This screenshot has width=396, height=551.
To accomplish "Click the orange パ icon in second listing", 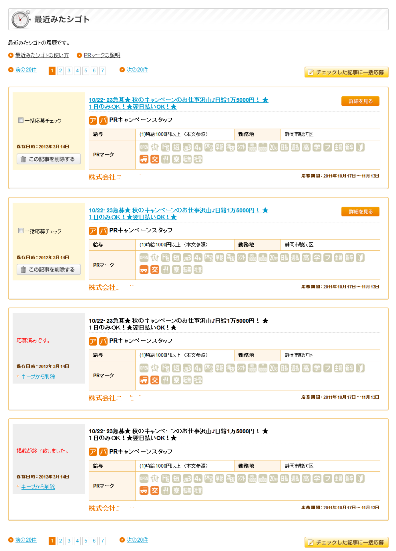I will point(103,231).
